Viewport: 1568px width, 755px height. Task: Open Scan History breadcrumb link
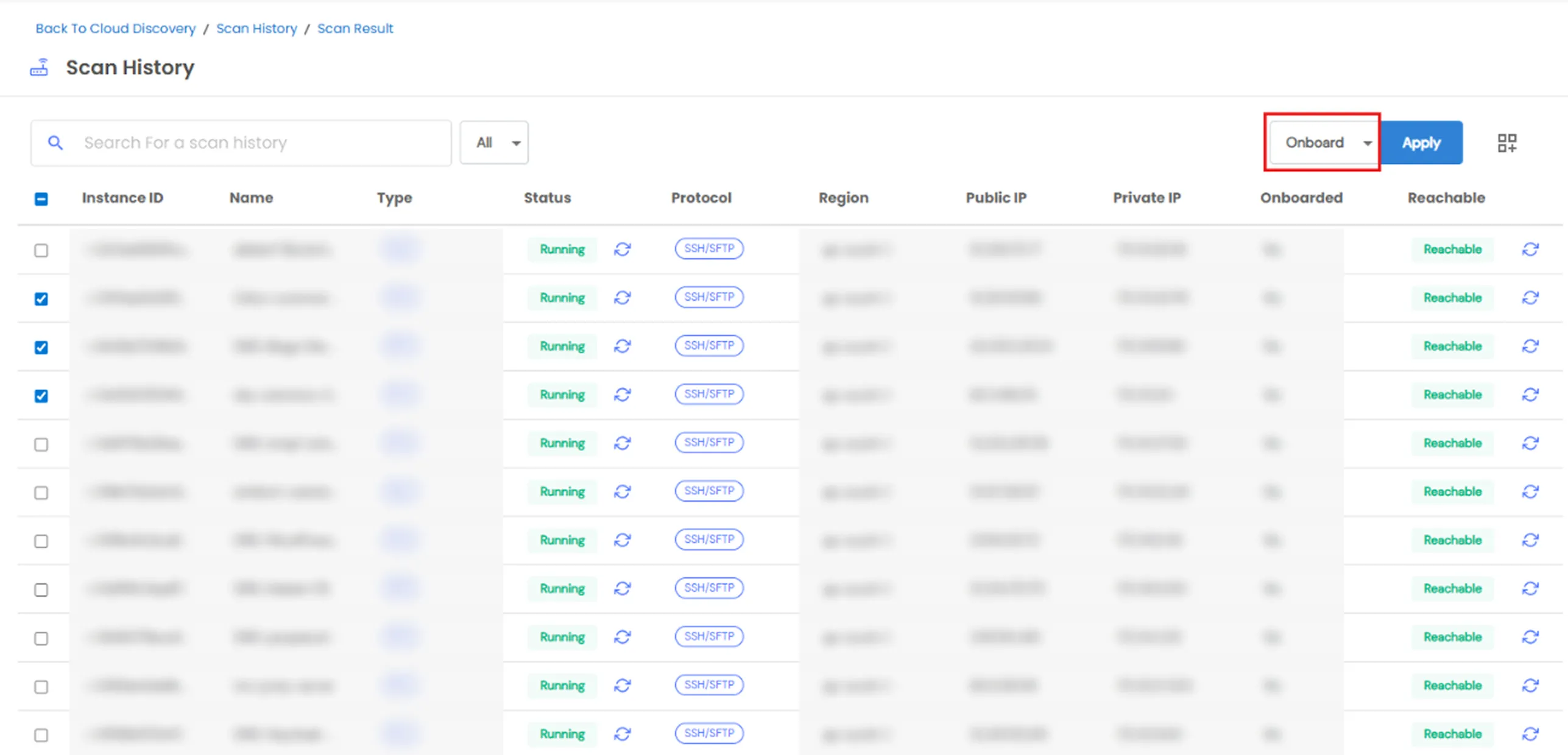tap(256, 29)
